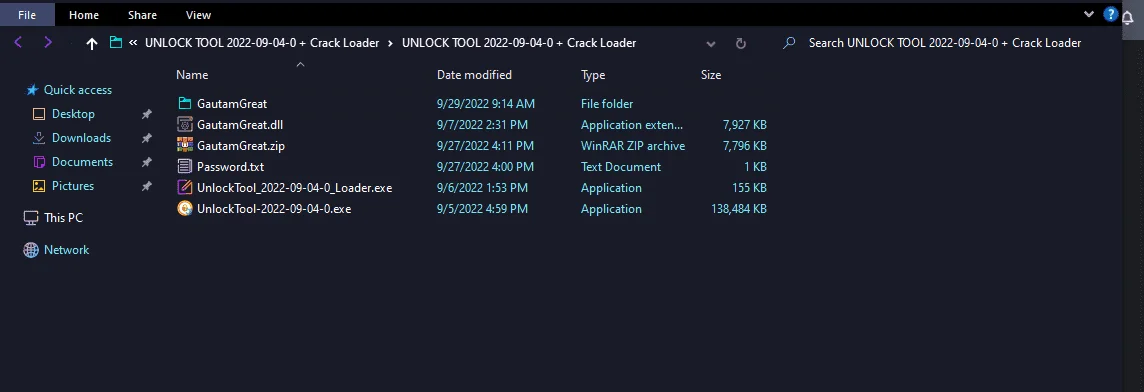Screen dimensions: 1144x392
Task: Open Desktop in the sidebar
Action: [x=73, y=114]
